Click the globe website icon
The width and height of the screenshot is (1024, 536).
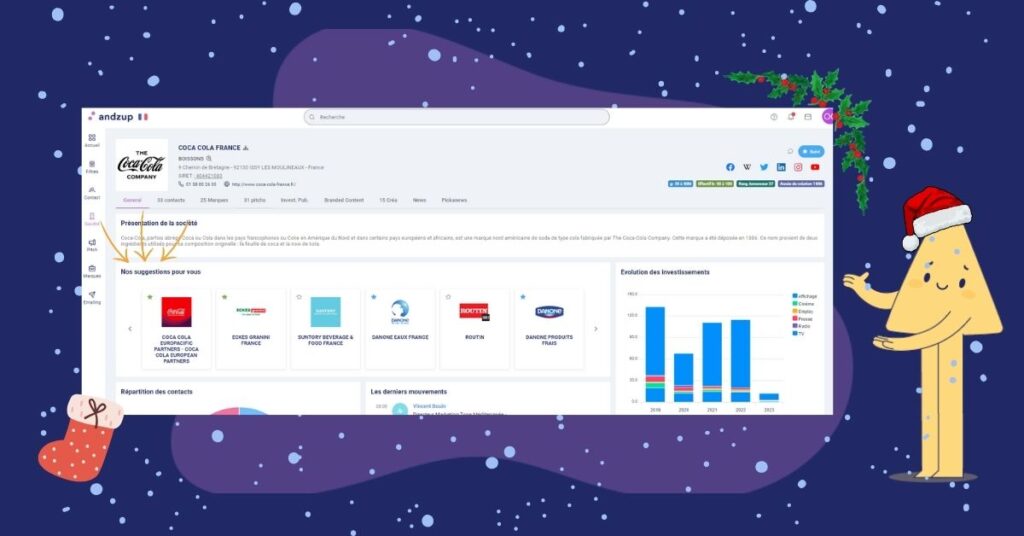[x=227, y=184]
